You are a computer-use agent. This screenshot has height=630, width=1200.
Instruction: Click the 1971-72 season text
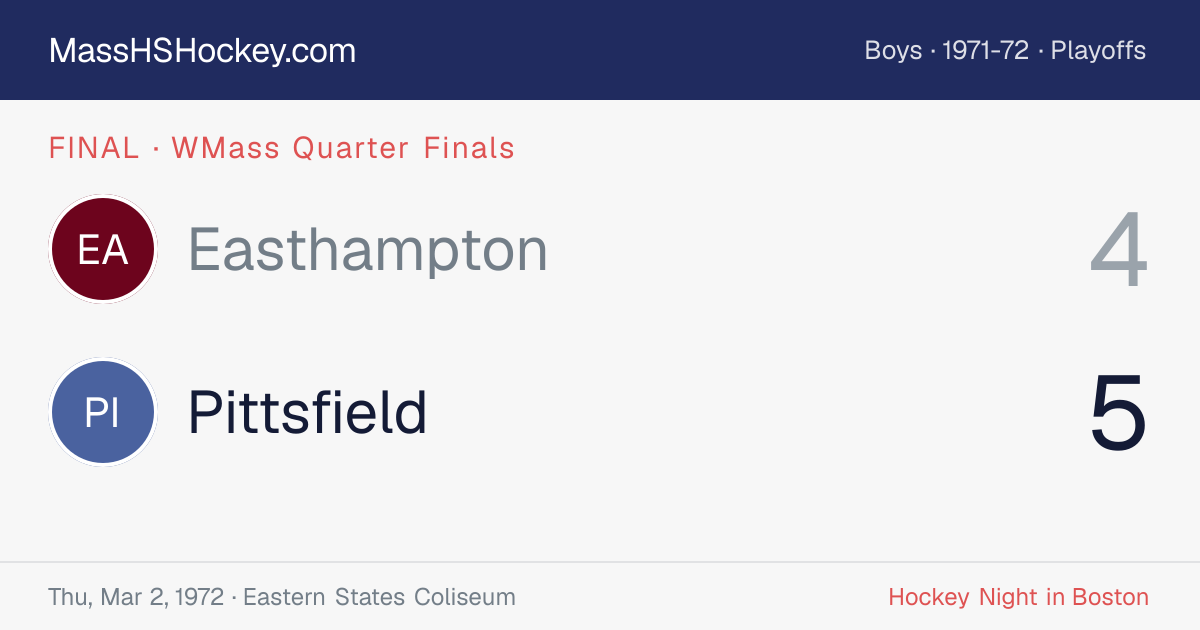click(x=986, y=50)
